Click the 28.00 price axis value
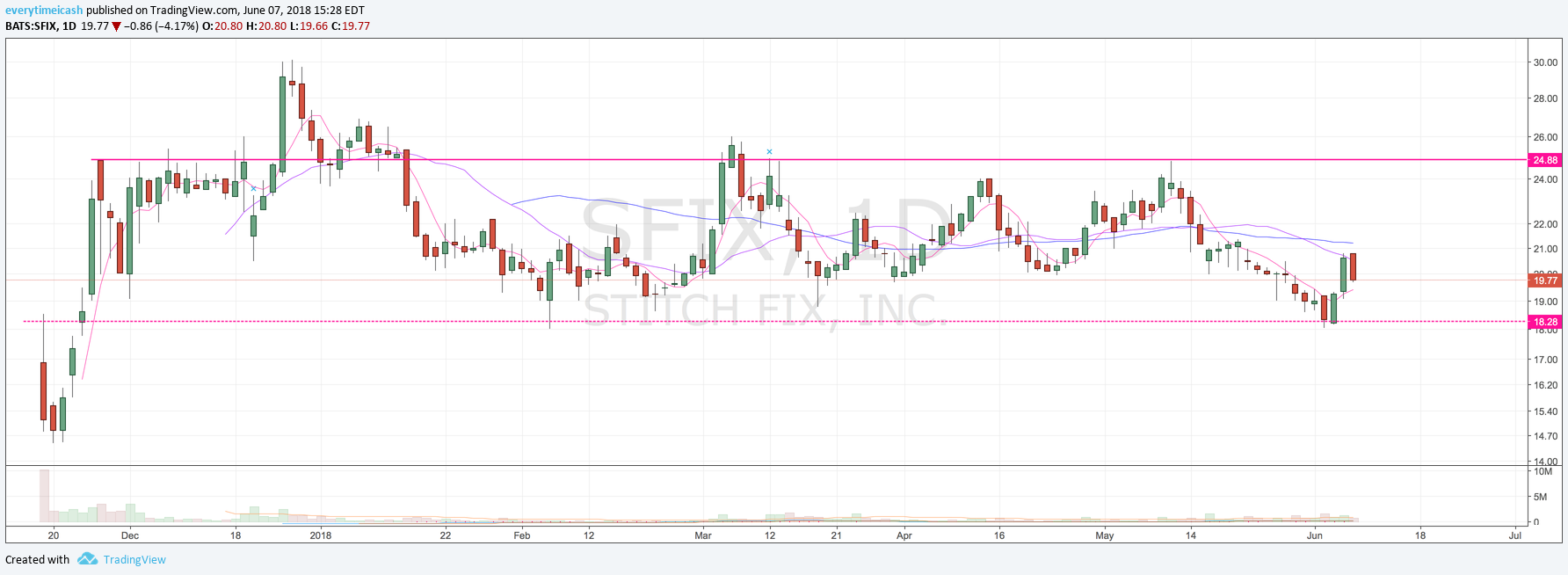 [x=1545, y=98]
